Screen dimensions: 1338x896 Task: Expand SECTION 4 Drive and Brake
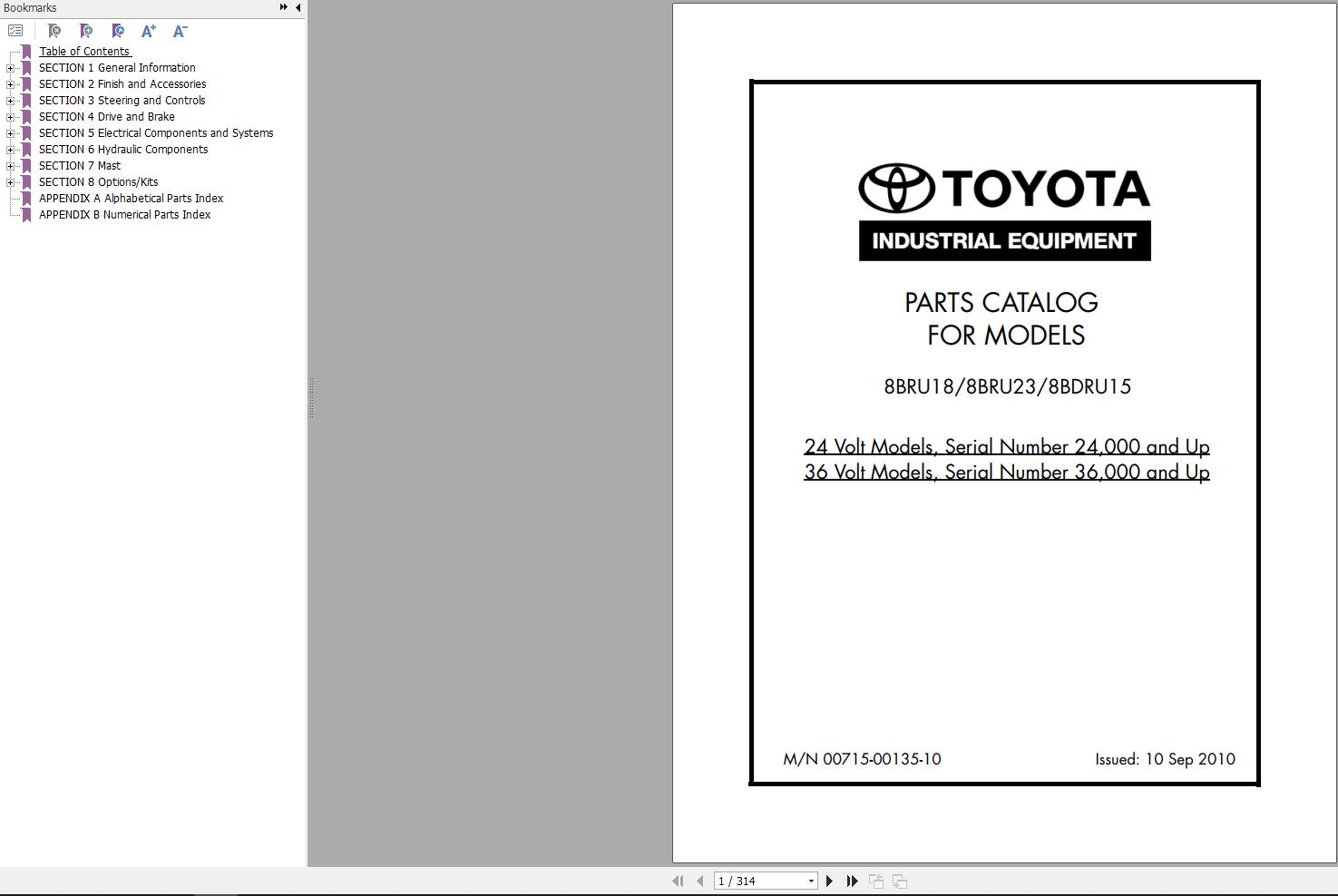[10, 117]
